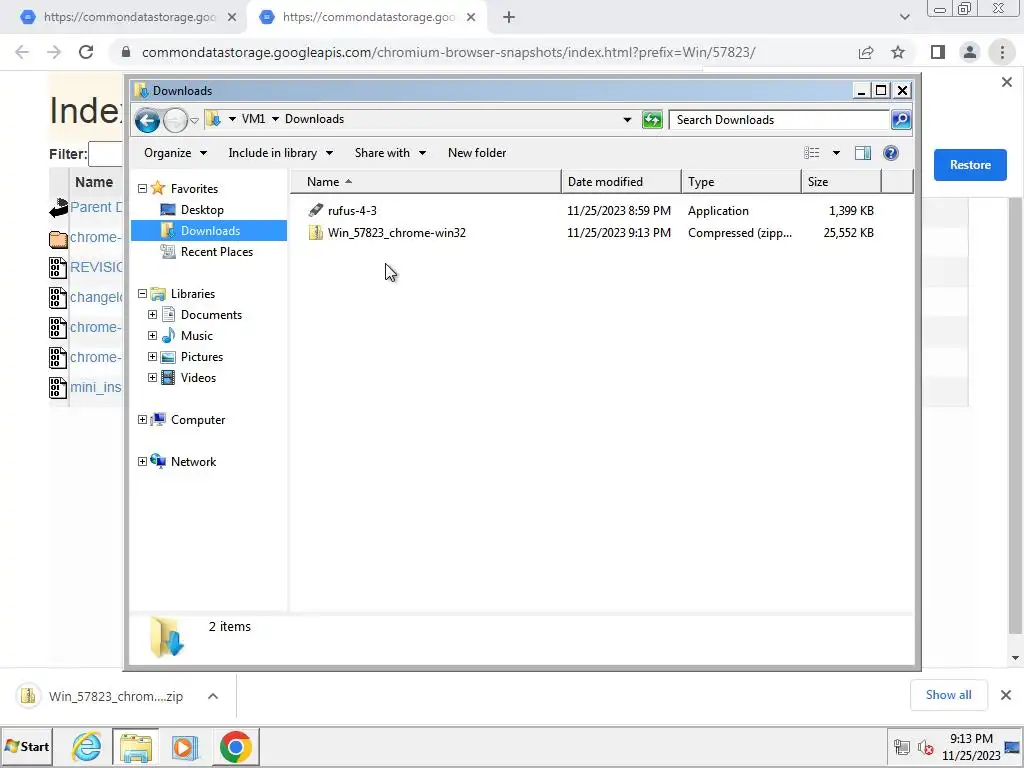Launch Windows Media Player from taskbar
This screenshot has width=1024, height=768.
[185, 746]
